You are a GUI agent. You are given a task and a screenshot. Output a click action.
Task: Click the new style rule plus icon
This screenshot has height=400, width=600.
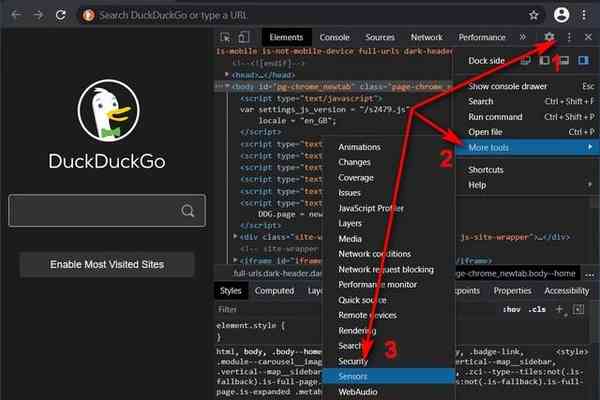point(560,310)
